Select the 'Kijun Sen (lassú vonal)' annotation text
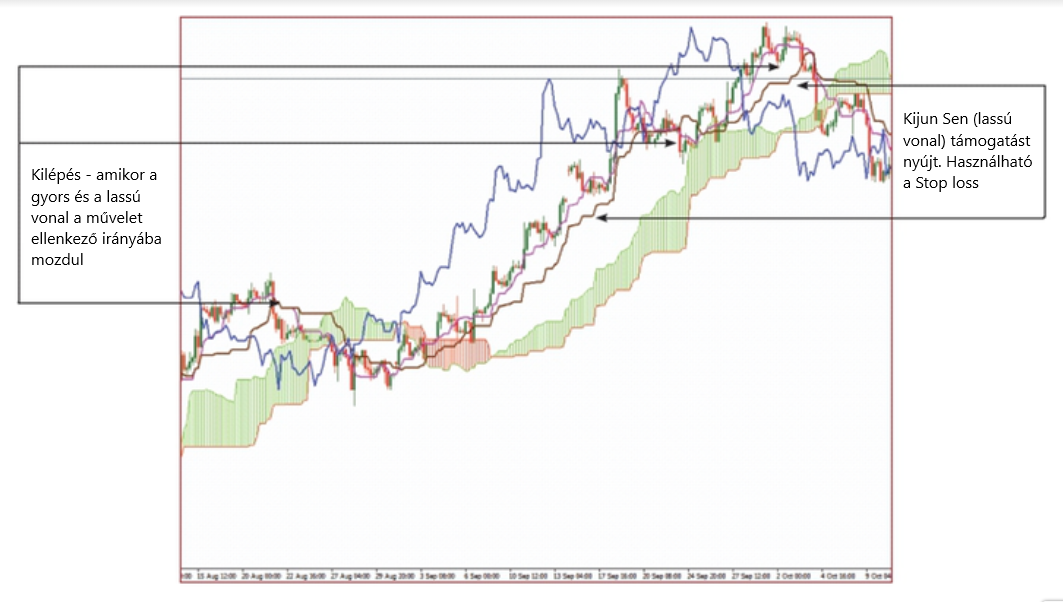 pos(967,150)
